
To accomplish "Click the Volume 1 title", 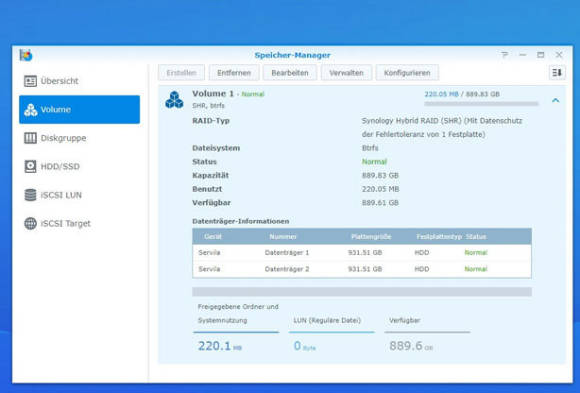I will pos(213,94).
